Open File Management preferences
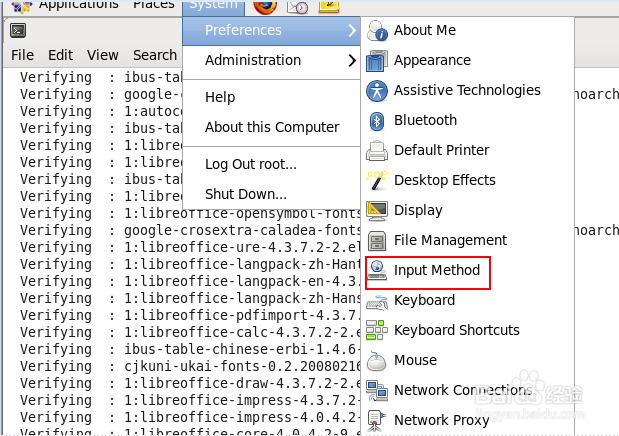 450,241
